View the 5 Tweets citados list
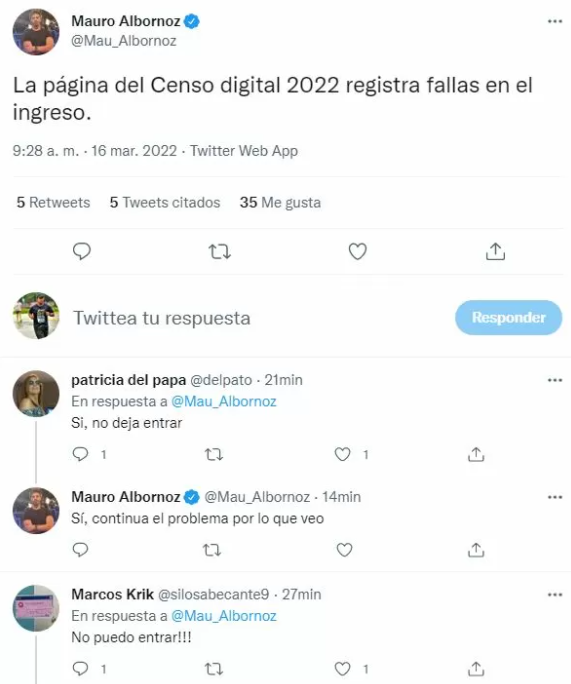The height and width of the screenshot is (684, 571). click(x=165, y=202)
